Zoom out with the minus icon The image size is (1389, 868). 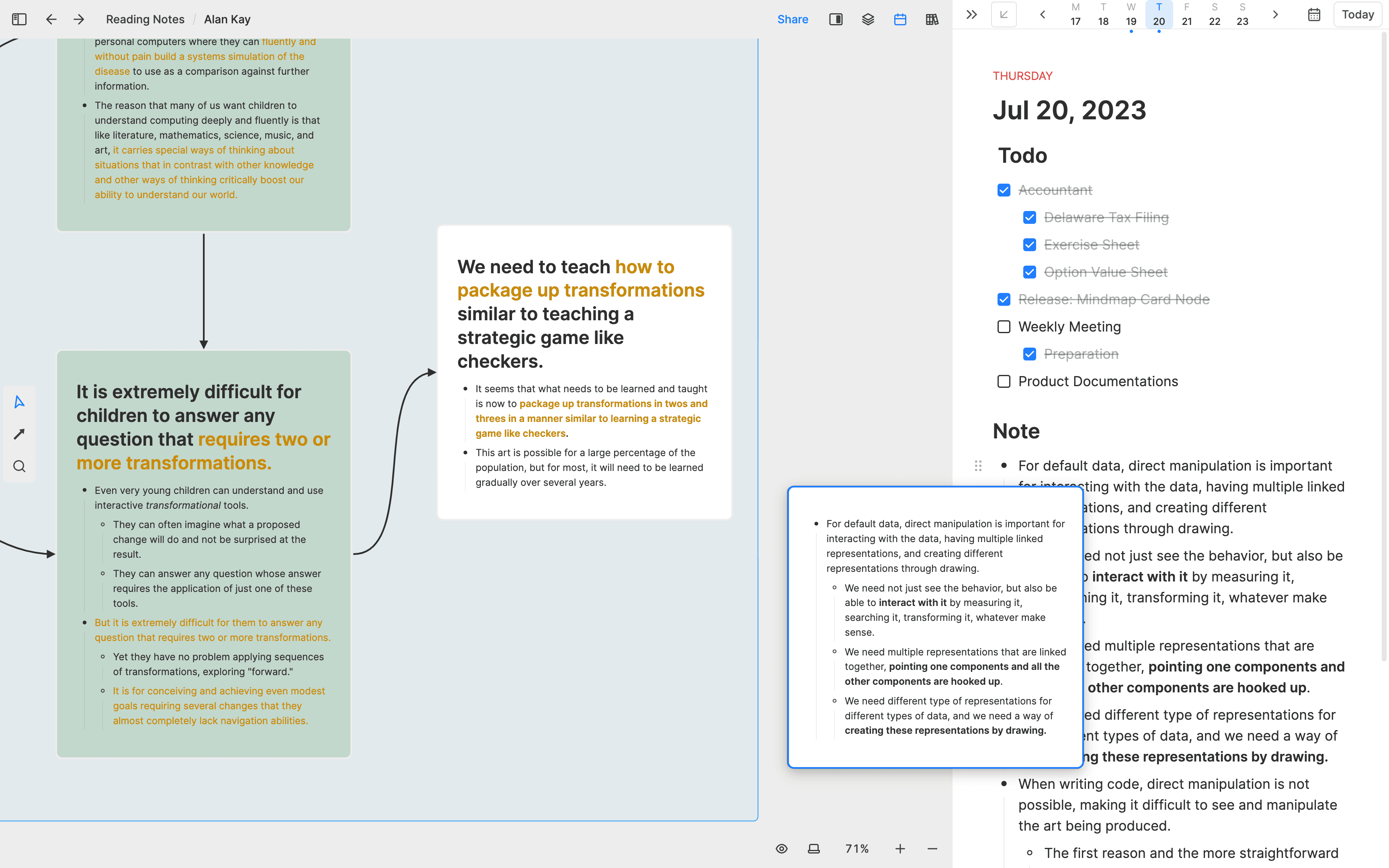(932, 848)
